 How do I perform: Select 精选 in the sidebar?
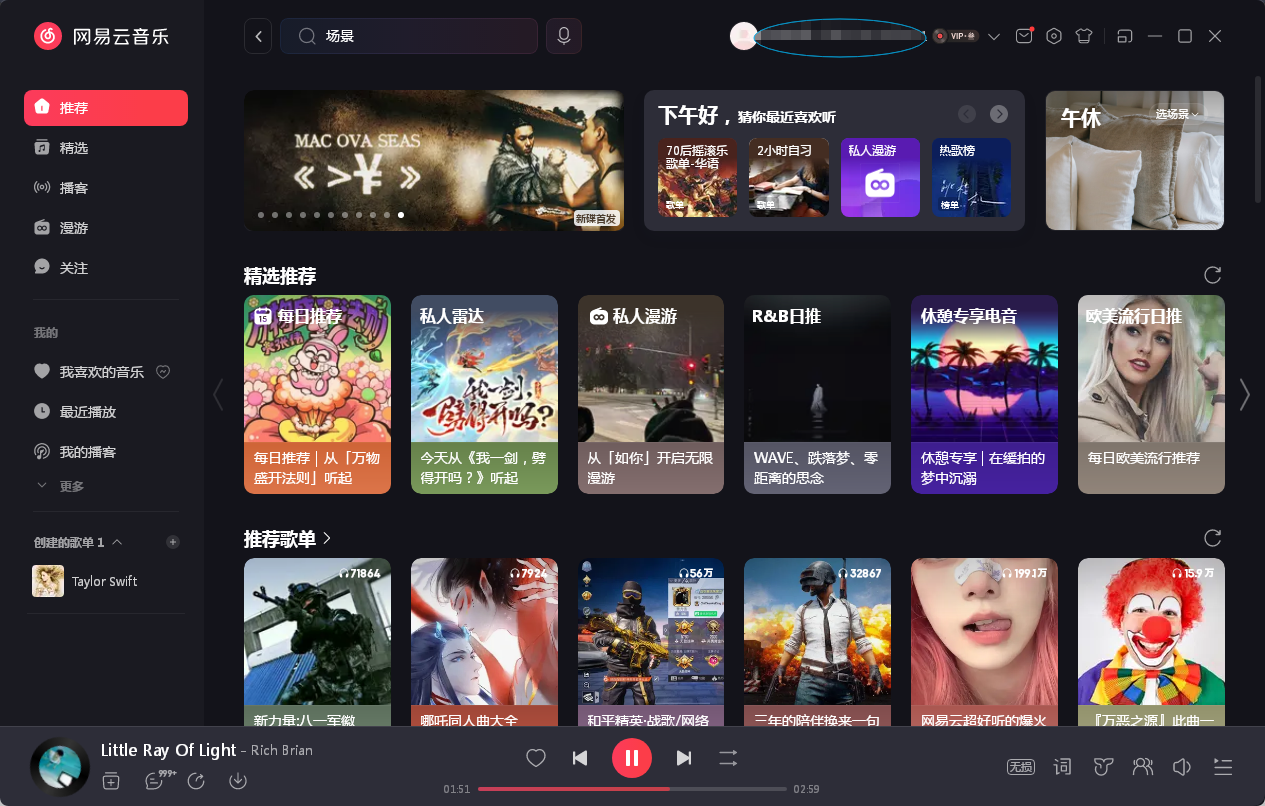tap(106, 148)
